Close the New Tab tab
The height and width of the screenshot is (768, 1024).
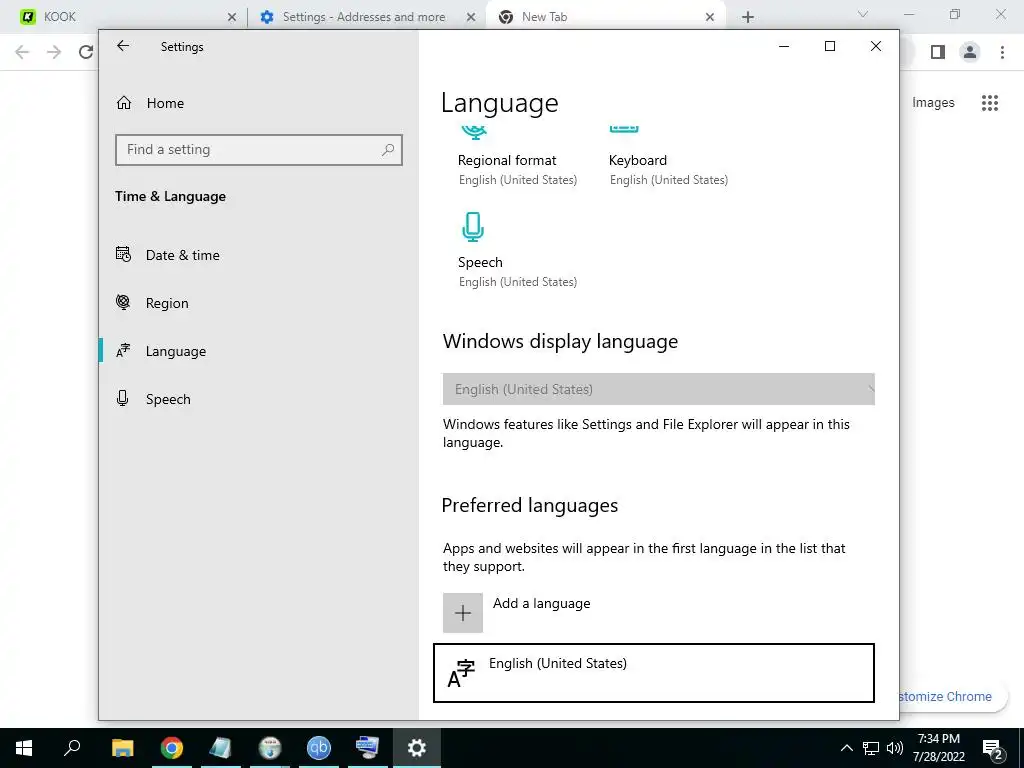tap(710, 18)
